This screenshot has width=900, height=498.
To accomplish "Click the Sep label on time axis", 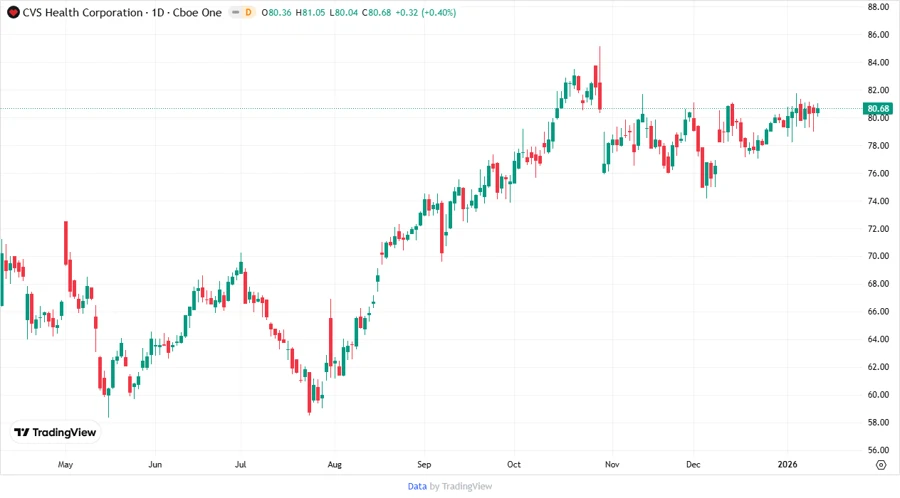I will tap(424, 465).
